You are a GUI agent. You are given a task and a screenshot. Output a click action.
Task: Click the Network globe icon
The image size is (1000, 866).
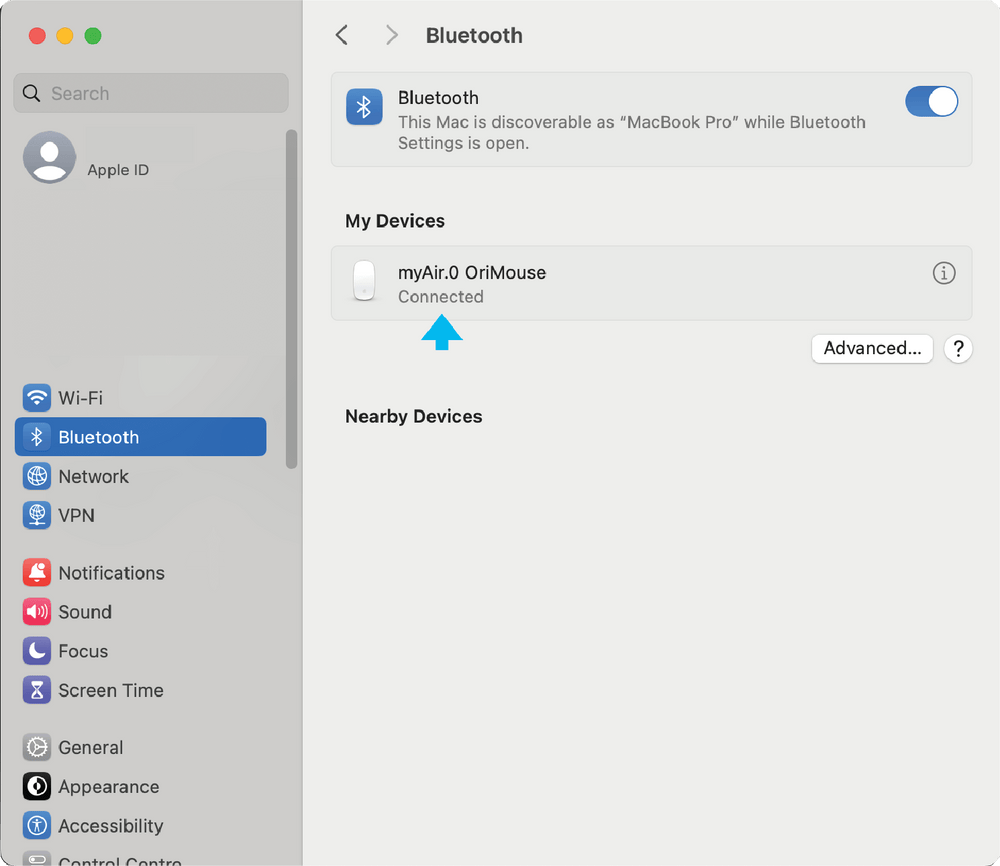click(37, 477)
